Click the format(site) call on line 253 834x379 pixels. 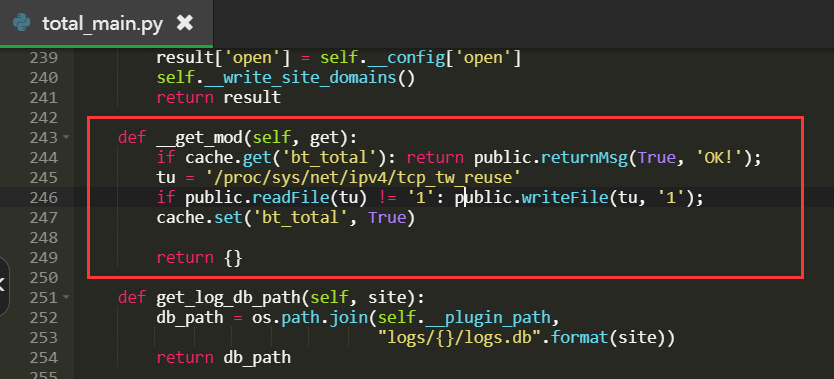click(x=613, y=338)
